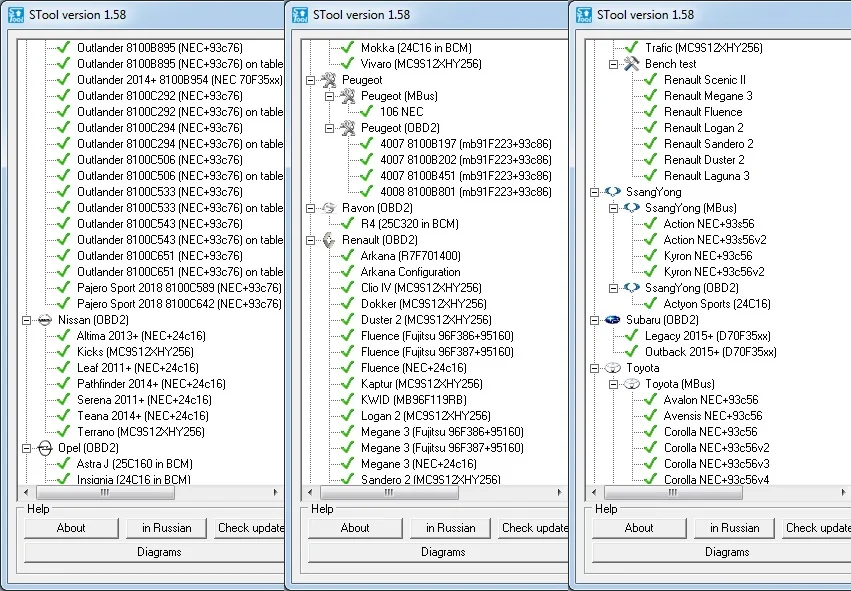Click the STool app icon in middle window title
851x591 pixels.
point(300,15)
